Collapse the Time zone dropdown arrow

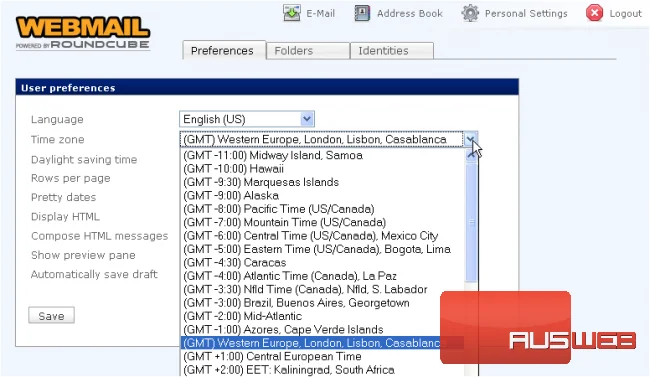[x=471, y=139]
